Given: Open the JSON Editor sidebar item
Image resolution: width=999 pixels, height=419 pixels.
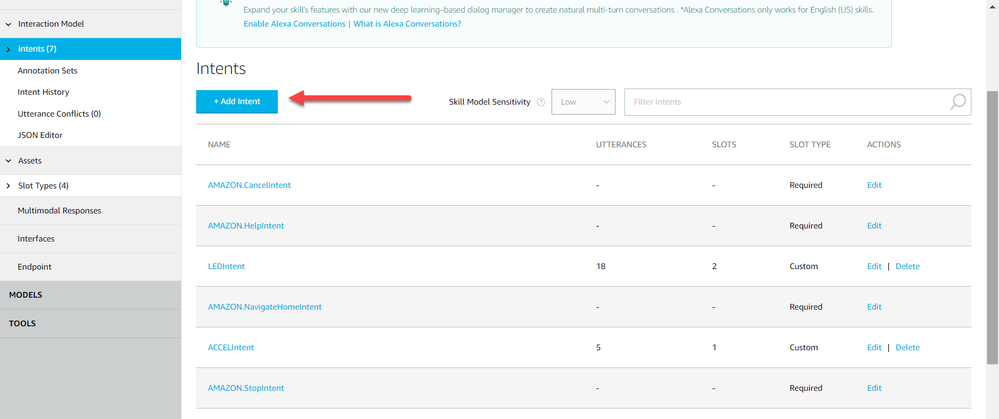Looking at the screenshot, I should [40, 135].
